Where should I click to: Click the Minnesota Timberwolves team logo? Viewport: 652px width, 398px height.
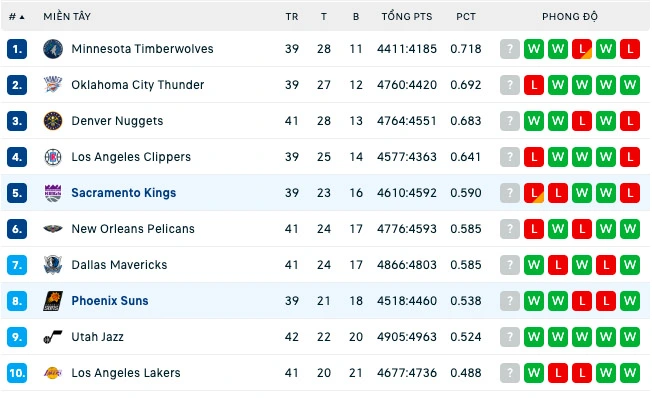coord(53,49)
